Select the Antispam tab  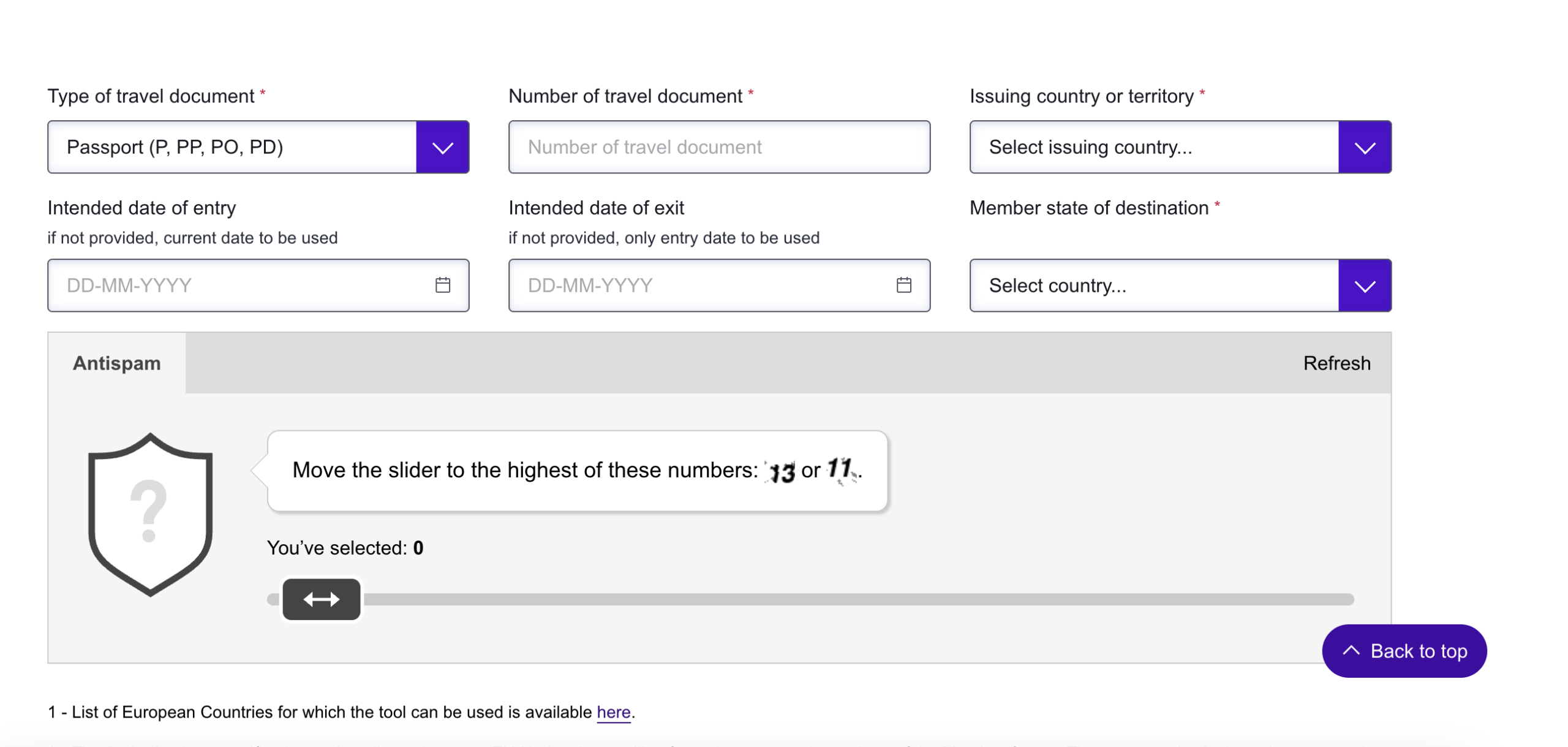point(116,363)
